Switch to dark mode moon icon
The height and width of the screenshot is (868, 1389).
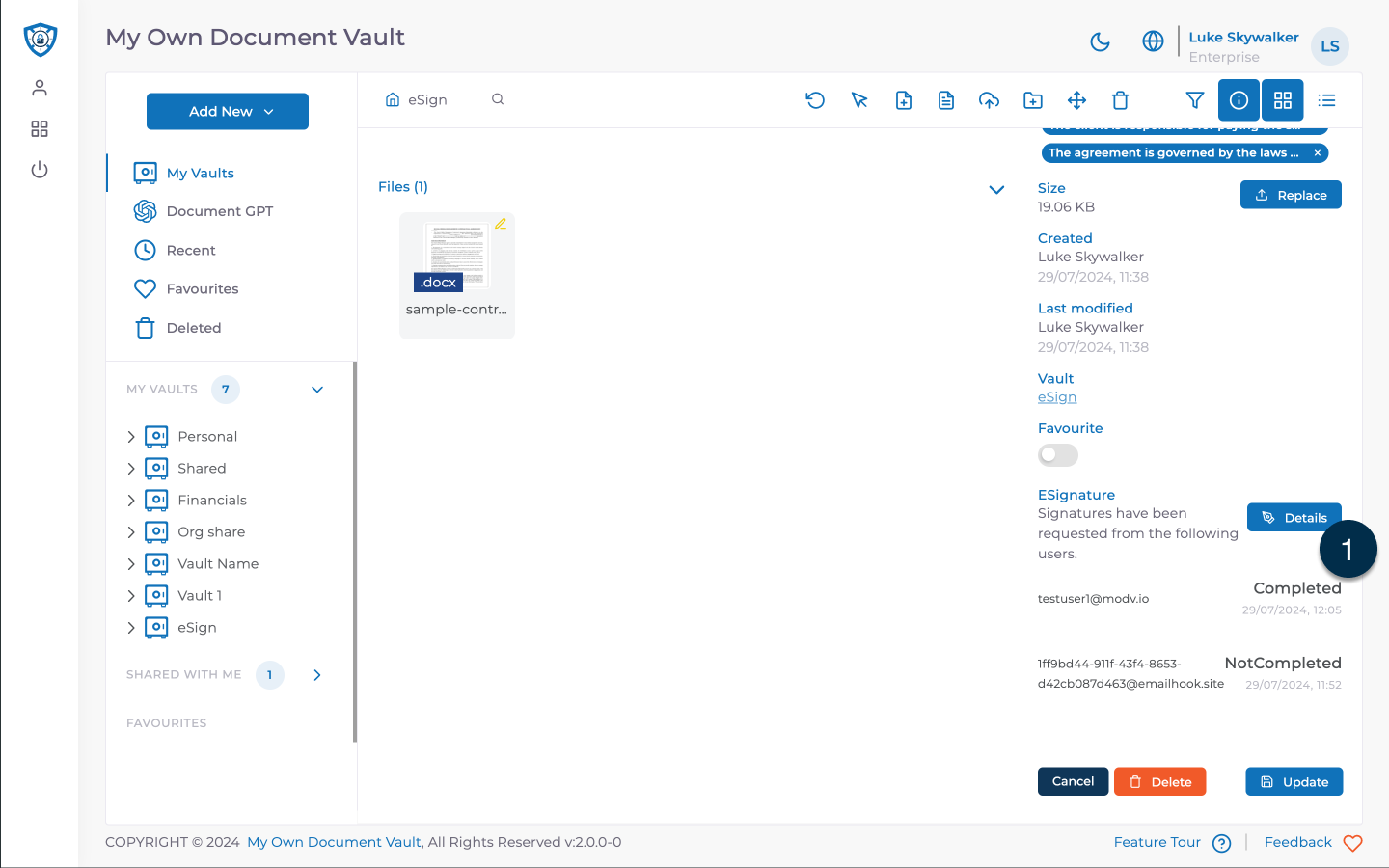pos(1100,41)
